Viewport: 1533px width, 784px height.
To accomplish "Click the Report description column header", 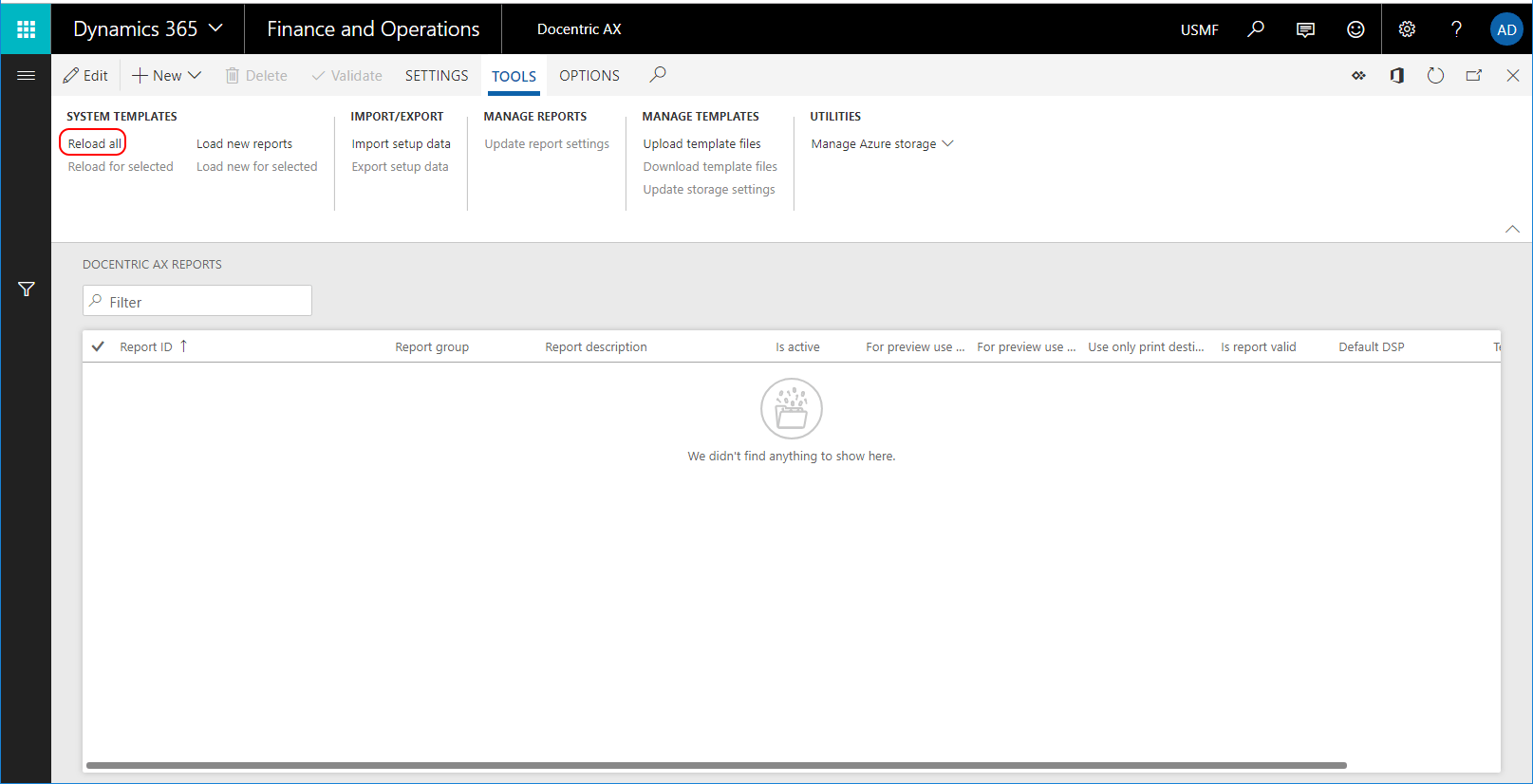I will click(x=596, y=347).
